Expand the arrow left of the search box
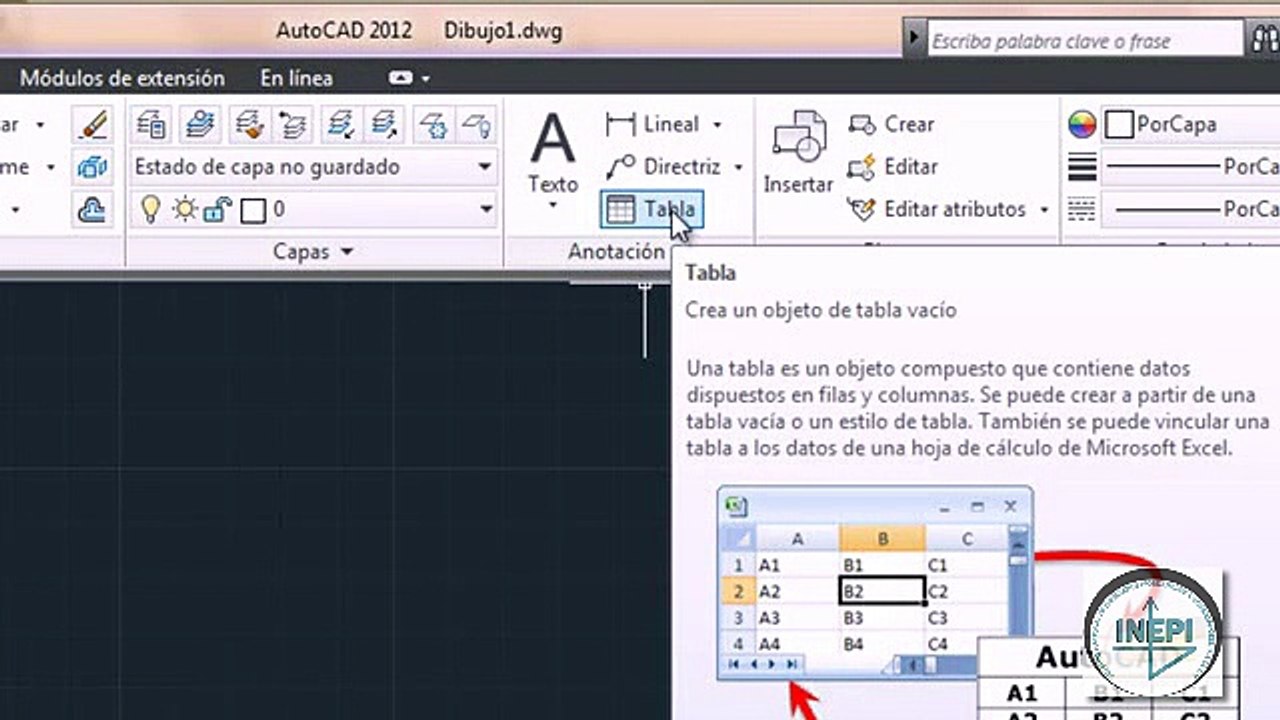 (x=913, y=40)
